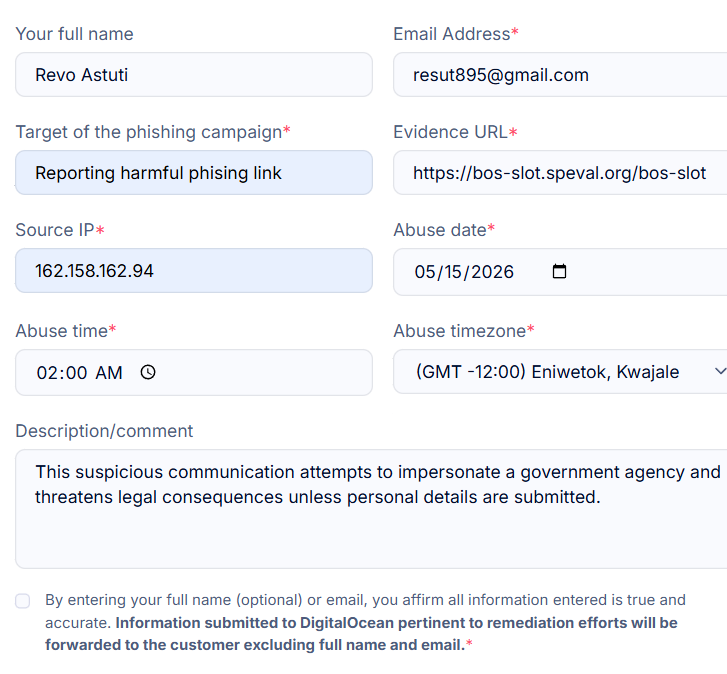Click the Description/comment label
The height and width of the screenshot is (674, 727).
(x=104, y=431)
